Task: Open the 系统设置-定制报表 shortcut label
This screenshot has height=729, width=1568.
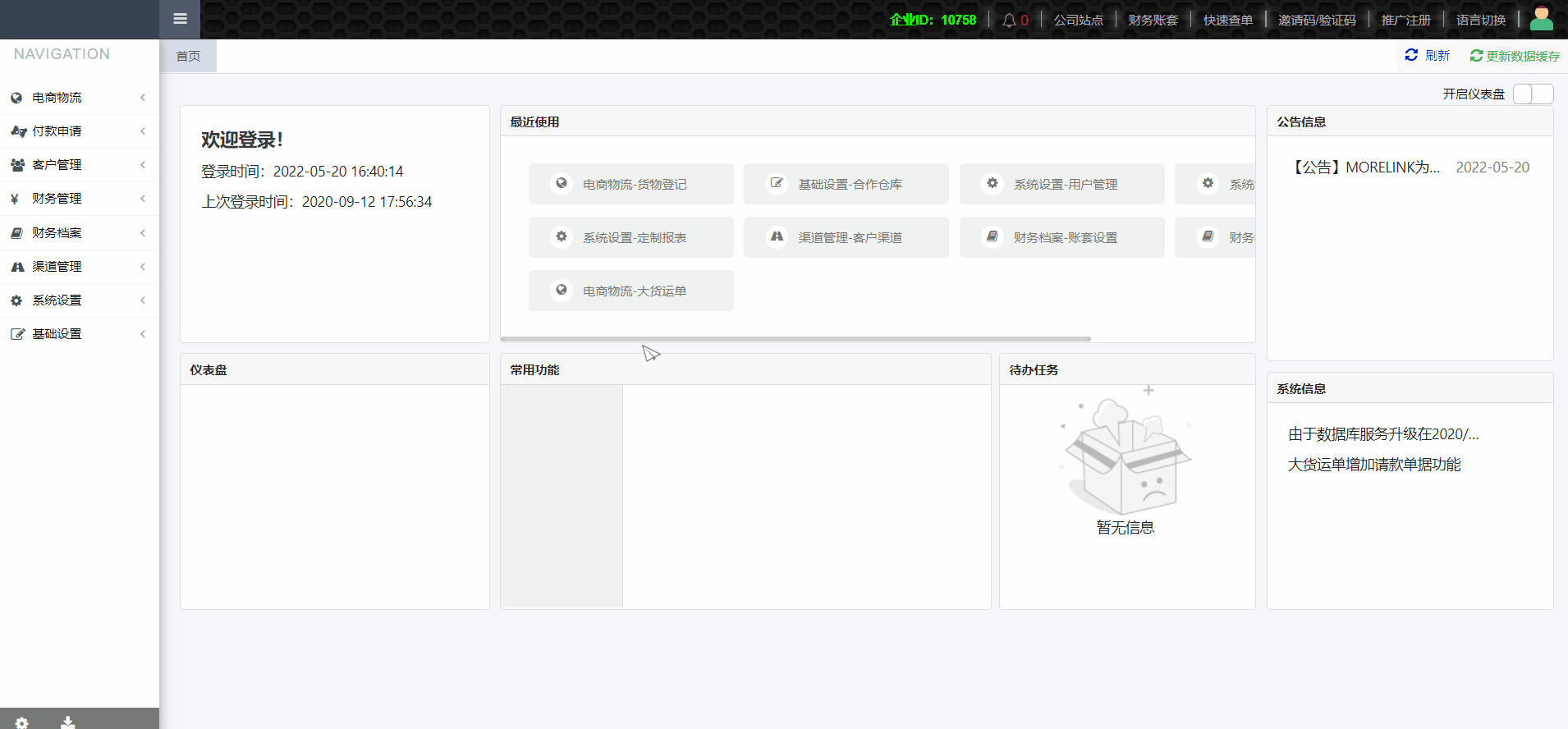Action: tap(635, 238)
